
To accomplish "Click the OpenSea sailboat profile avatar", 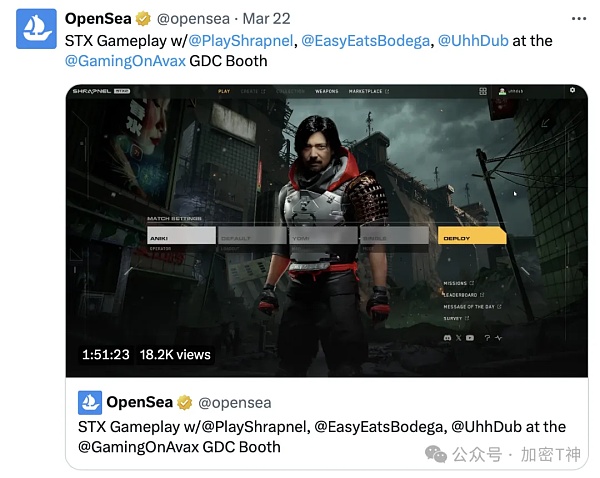I will [36, 29].
